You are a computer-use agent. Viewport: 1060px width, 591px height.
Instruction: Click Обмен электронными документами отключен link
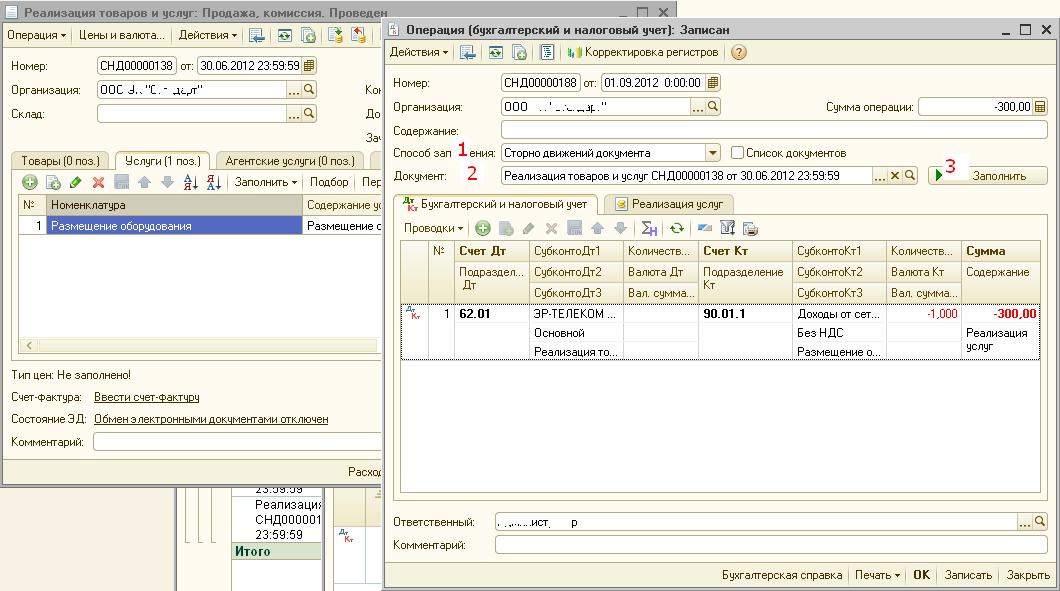click(x=211, y=419)
